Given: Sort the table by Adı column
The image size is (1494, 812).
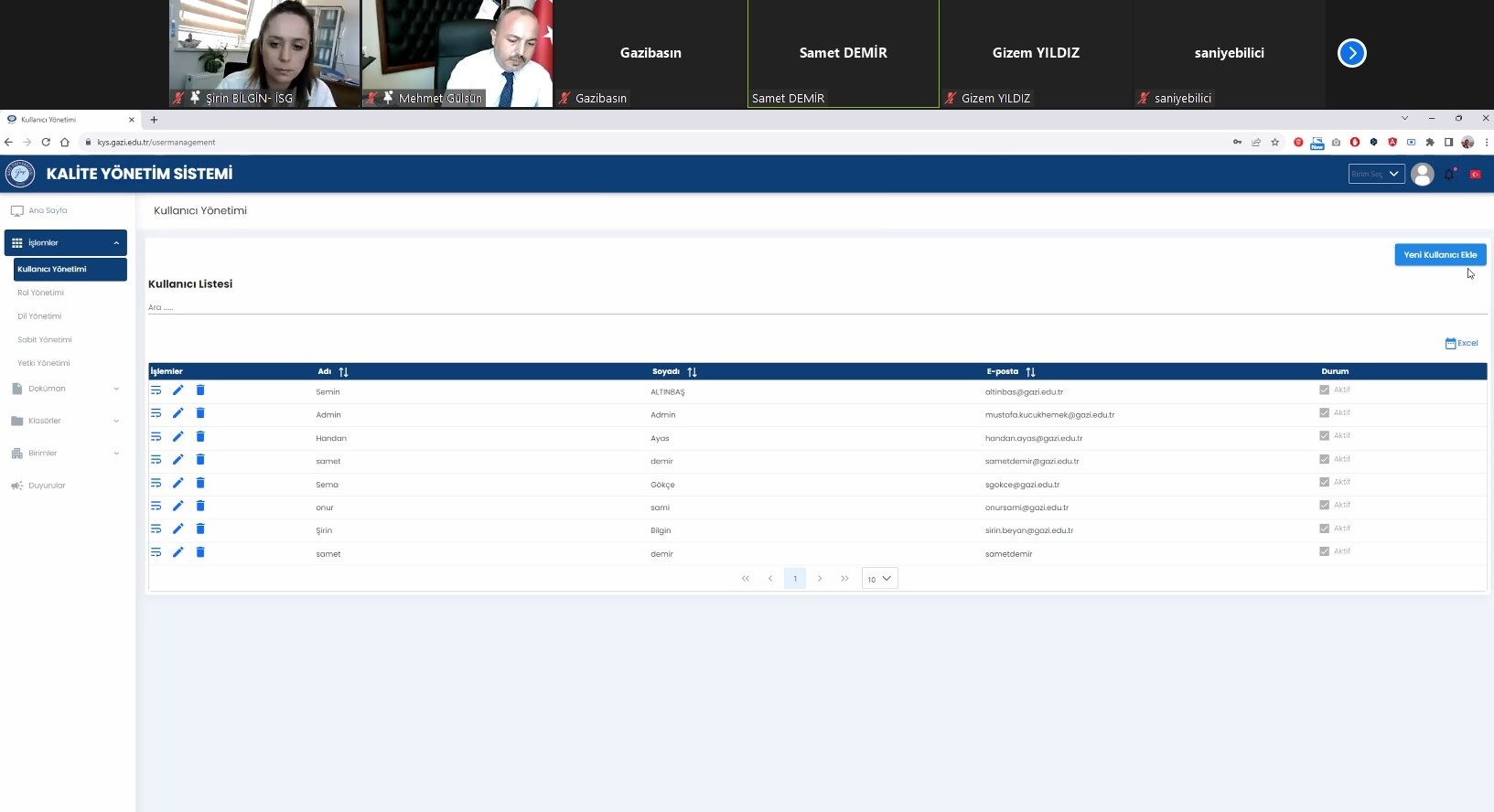Looking at the screenshot, I should [x=343, y=372].
